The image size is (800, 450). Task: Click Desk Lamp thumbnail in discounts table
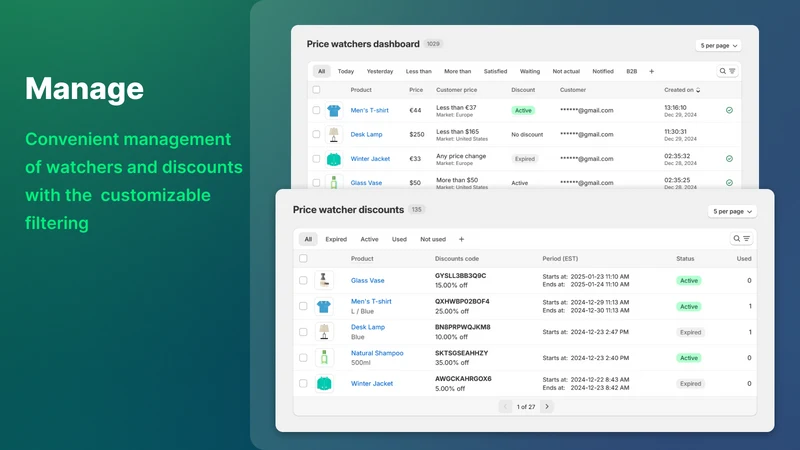(324, 332)
